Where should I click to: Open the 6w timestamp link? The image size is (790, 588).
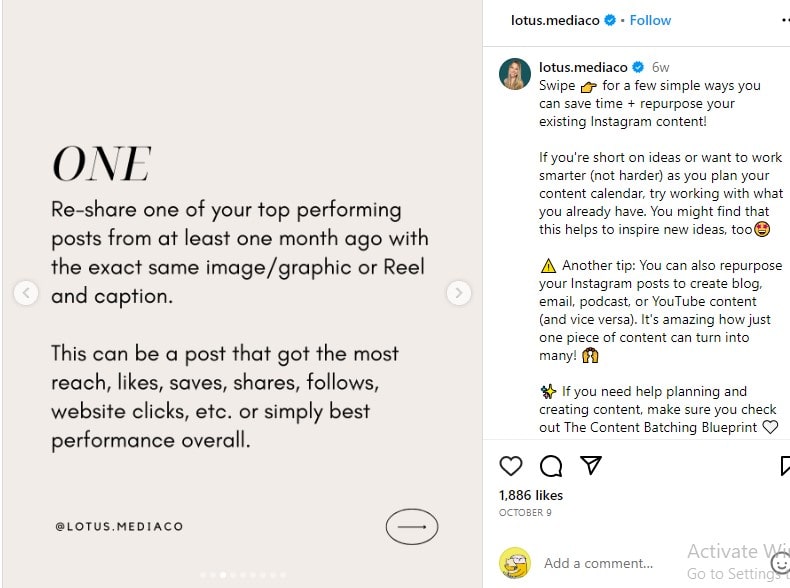point(660,67)
